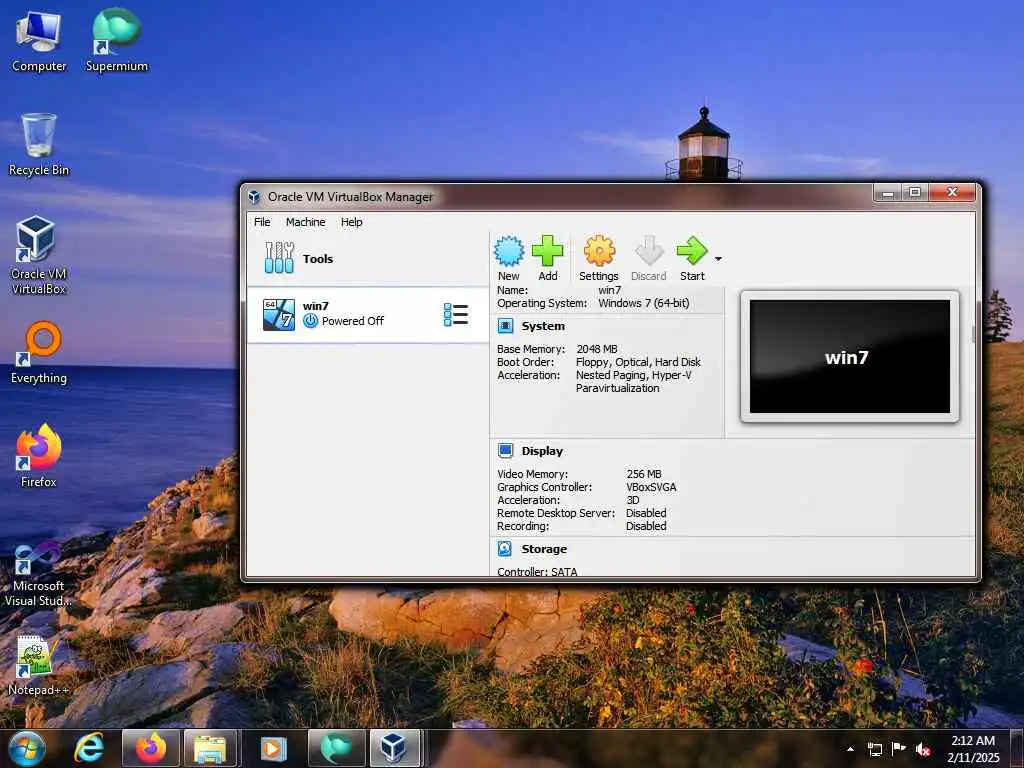Select the Computer desktop icon
The image size is (1024, 768).
click(x=39, y=41)
